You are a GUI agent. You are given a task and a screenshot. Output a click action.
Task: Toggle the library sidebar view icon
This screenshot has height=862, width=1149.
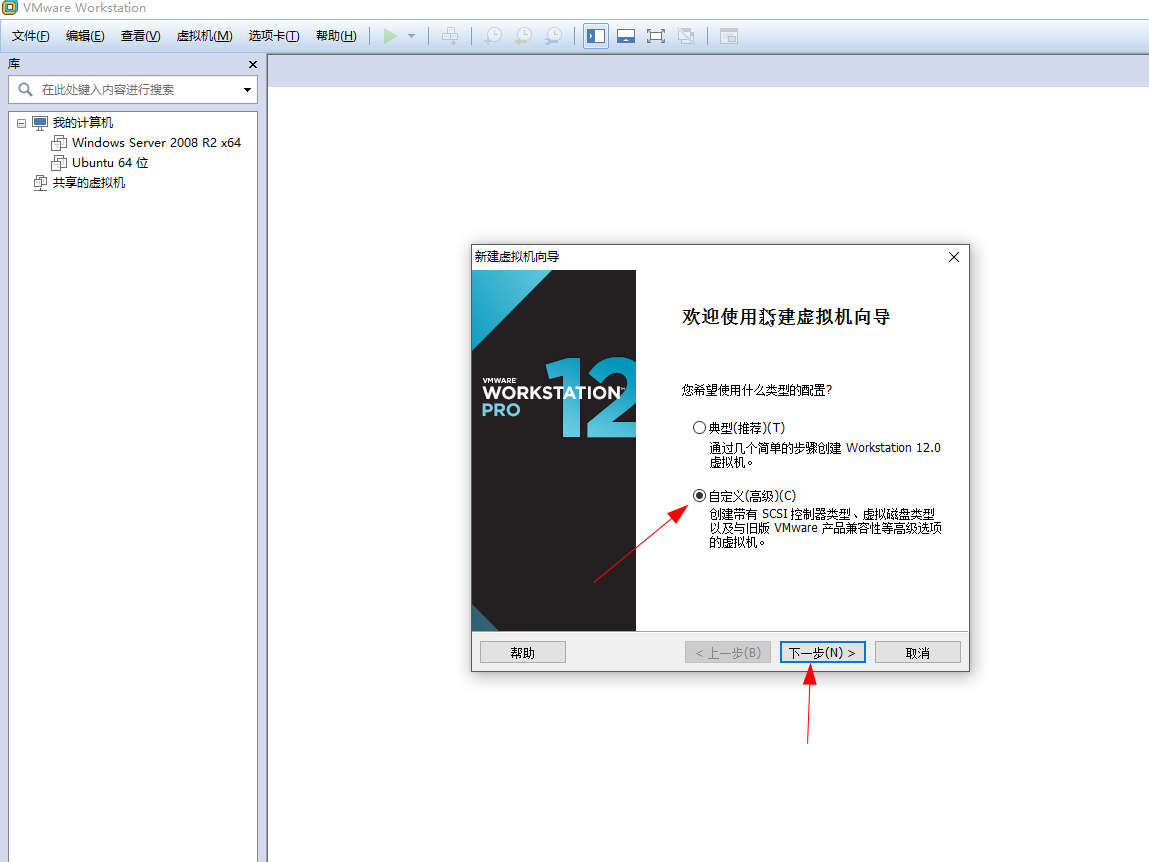point(596,36)
